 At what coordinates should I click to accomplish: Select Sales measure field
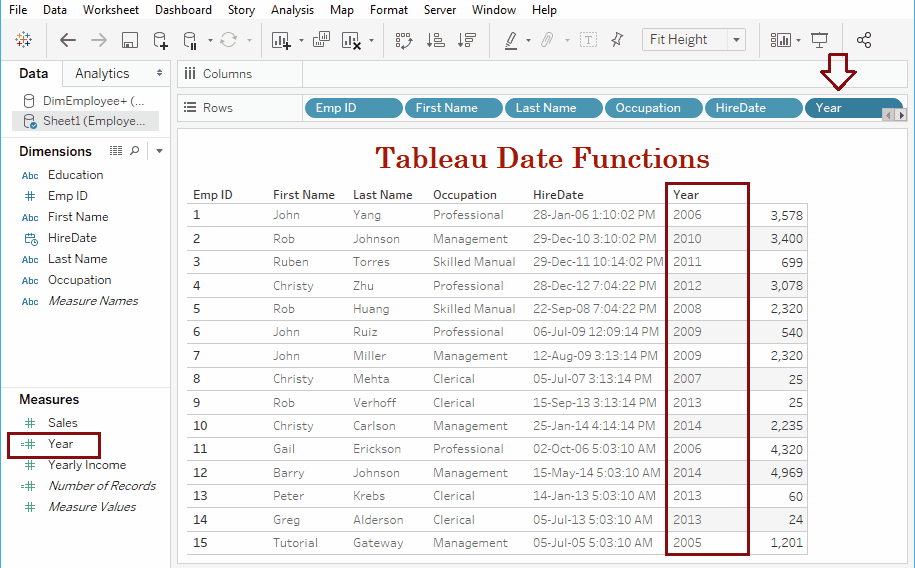62,423
